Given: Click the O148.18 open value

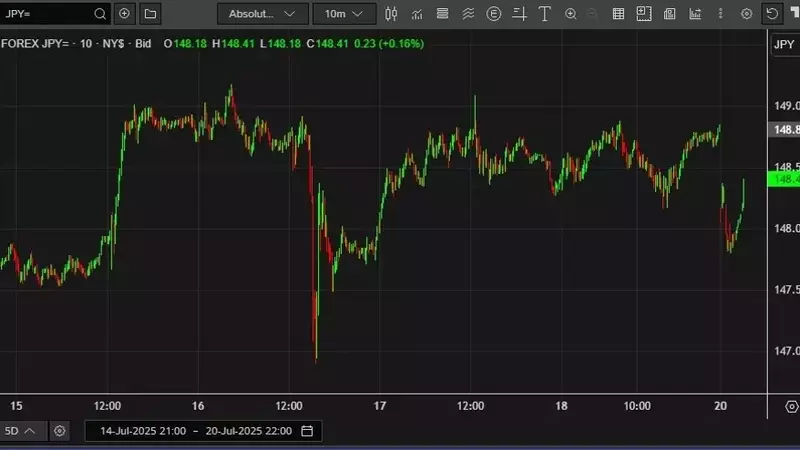Looking at the screenshot, I should pos(185,44).
